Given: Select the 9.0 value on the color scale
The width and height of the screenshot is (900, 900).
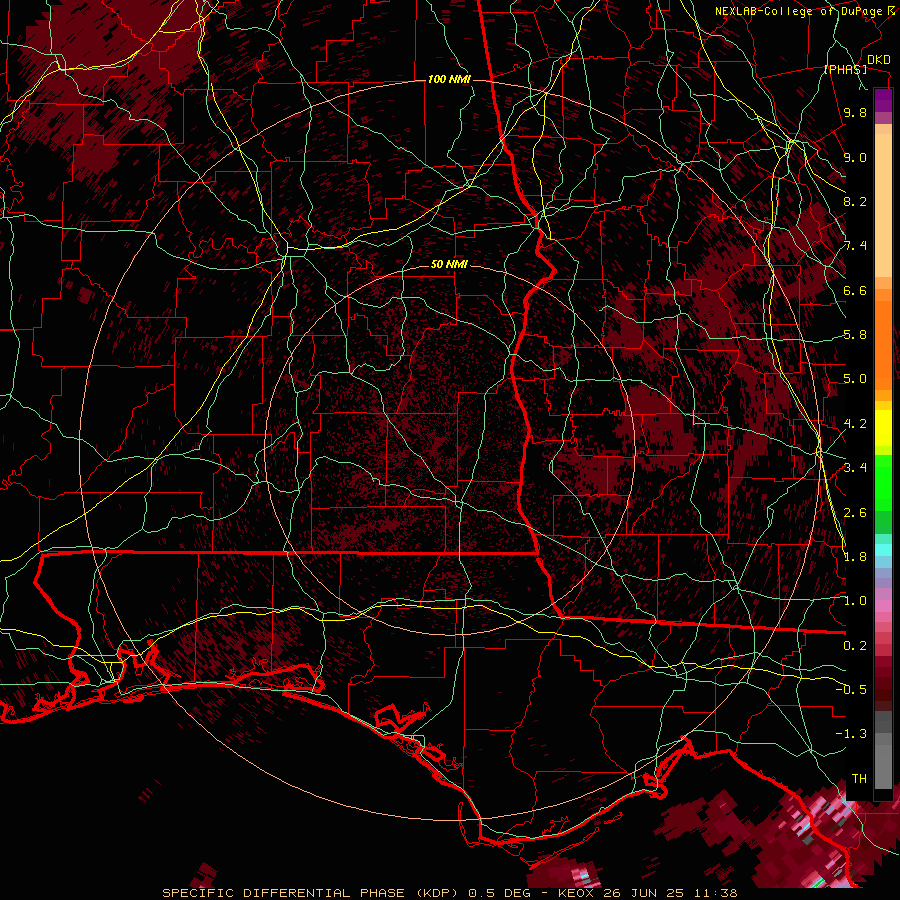Looking at the screenshot, I should coord(855,157).
